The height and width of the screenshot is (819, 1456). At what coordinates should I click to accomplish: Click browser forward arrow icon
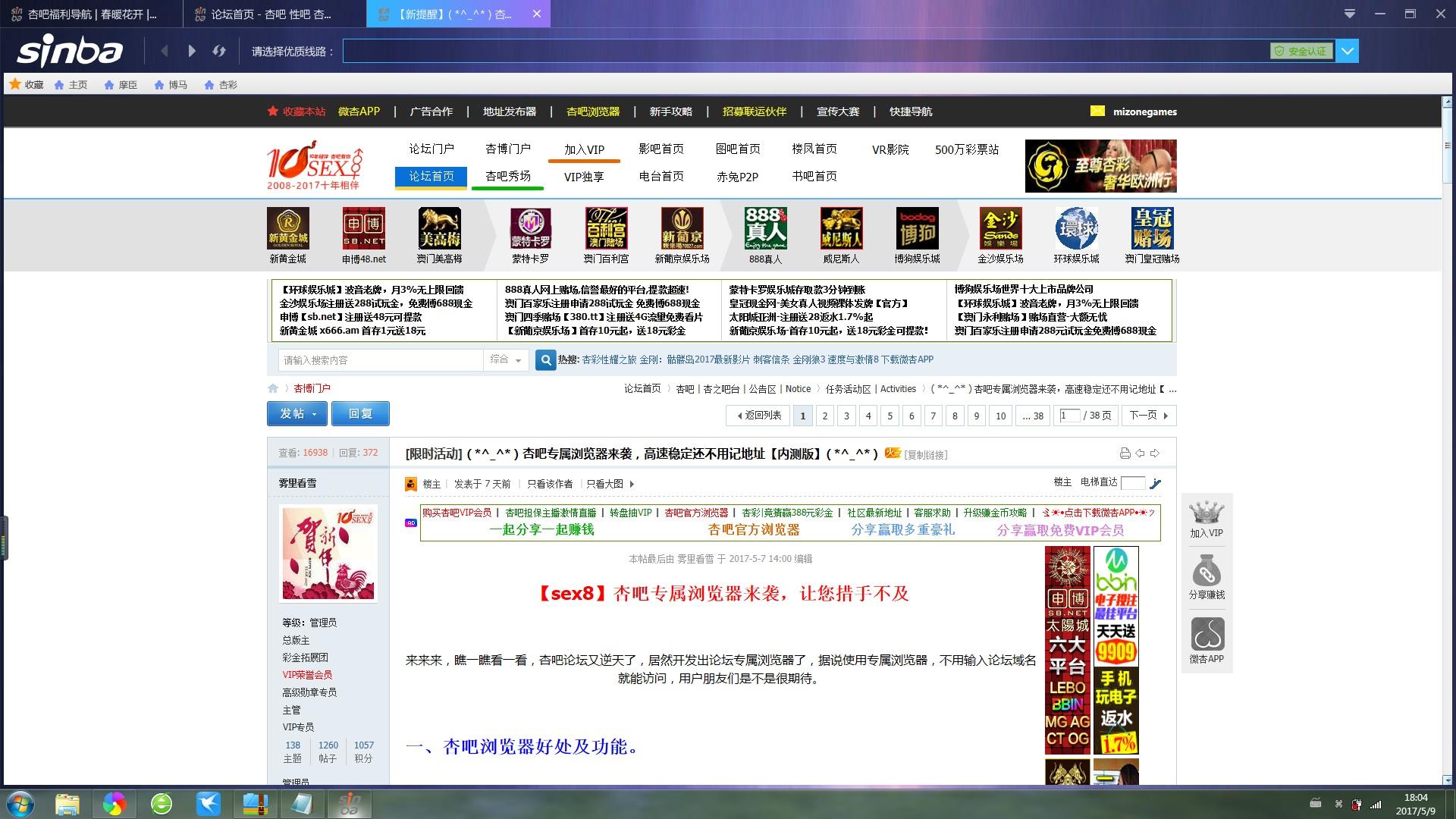click(x=192, y=51)
